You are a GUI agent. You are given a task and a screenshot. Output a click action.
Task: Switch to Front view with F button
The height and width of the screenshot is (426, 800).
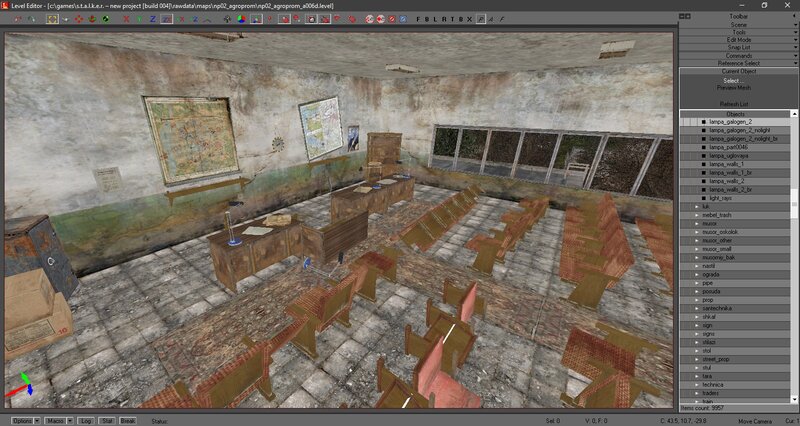(418, 19)
